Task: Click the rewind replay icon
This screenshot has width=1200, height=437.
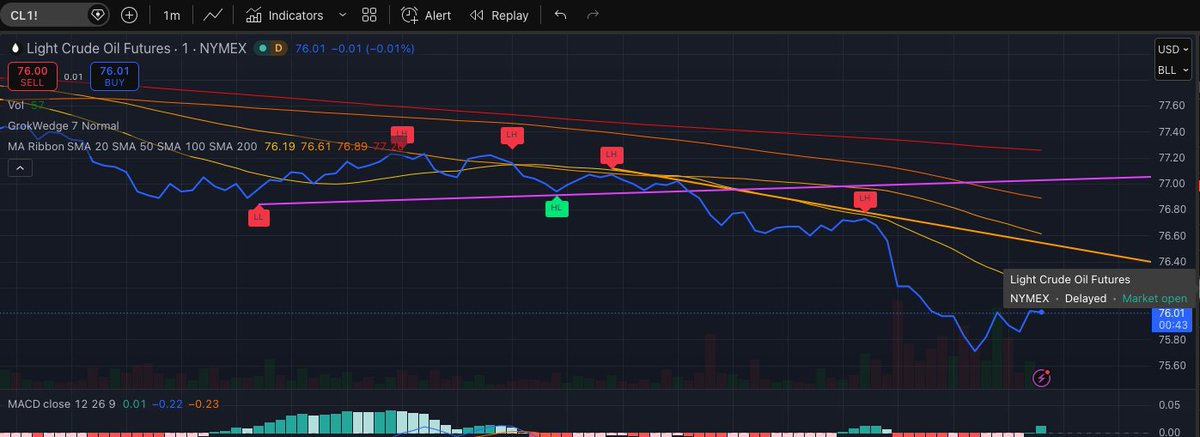Action: (x=477, y=15)
